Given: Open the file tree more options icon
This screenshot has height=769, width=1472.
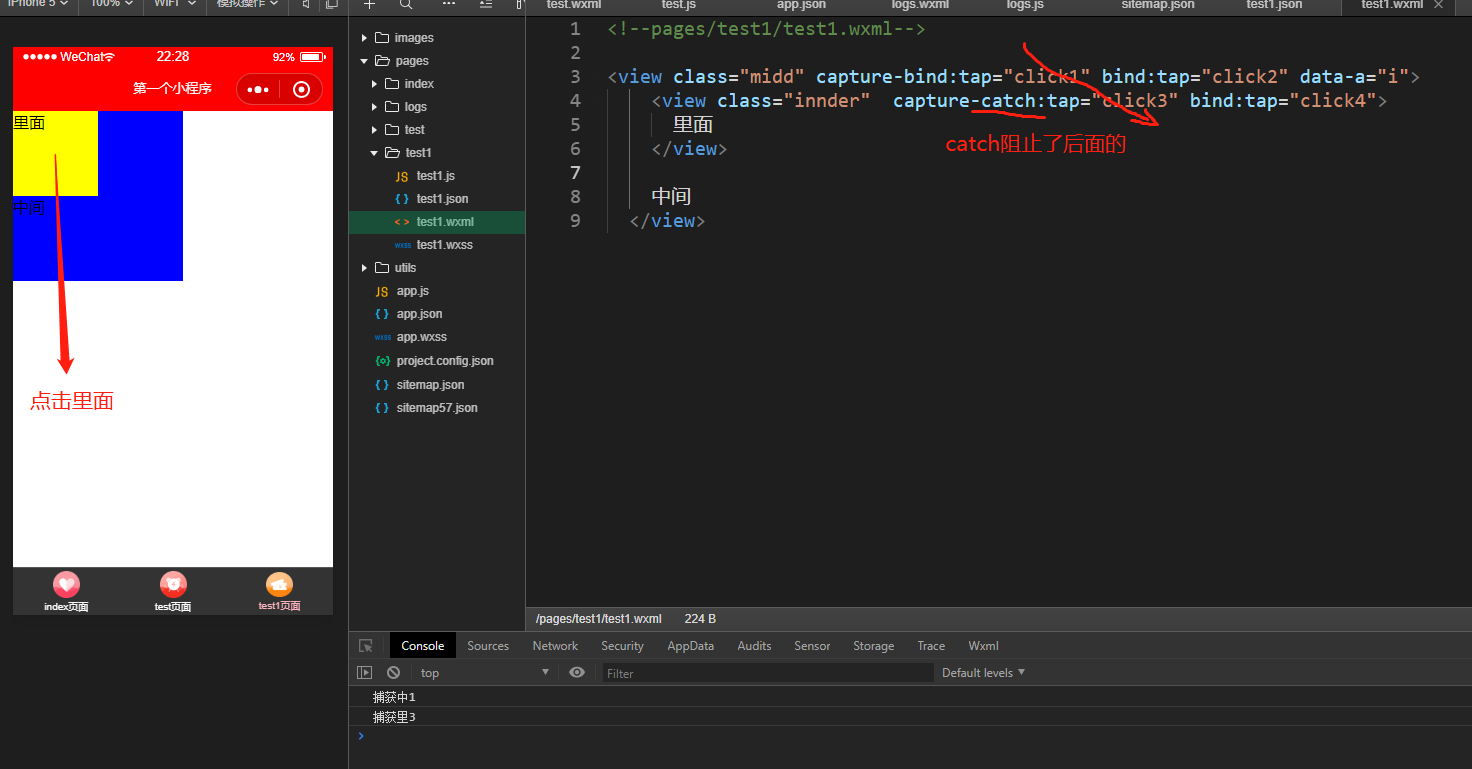Looking at the screenshot, I should (449, 5).
